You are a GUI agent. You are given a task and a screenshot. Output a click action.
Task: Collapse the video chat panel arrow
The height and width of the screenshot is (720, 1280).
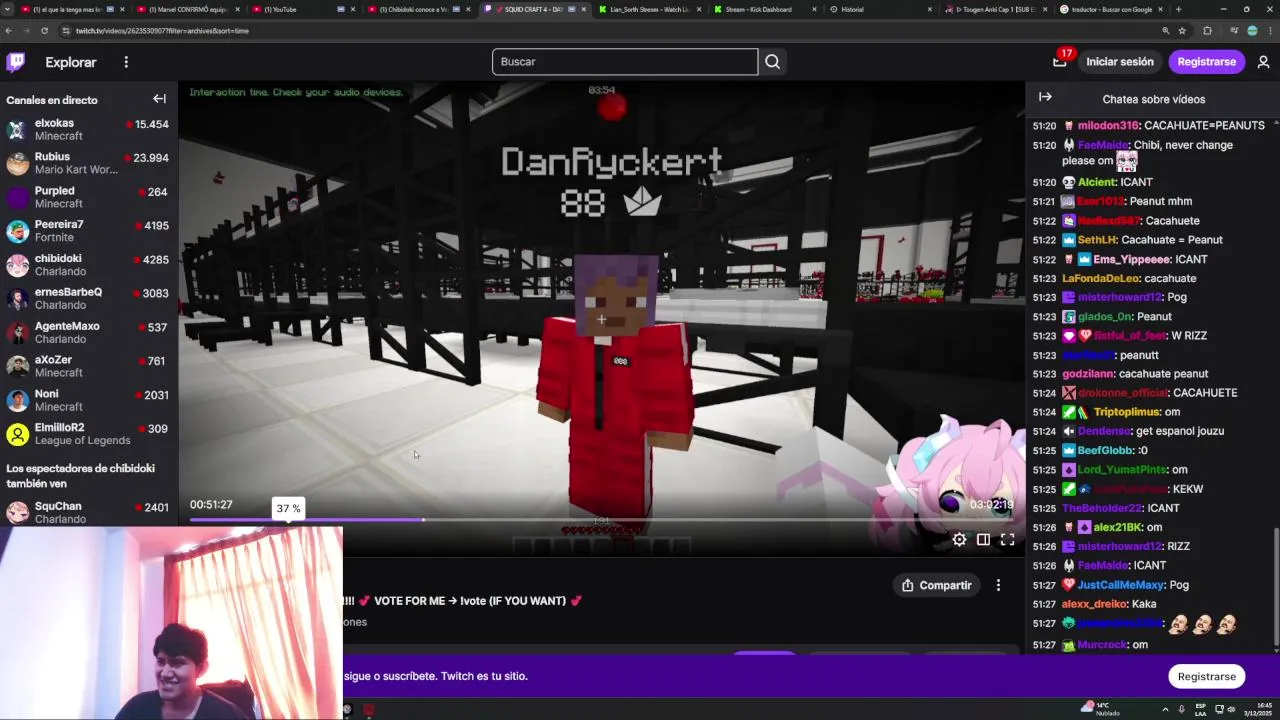click(1045, 98)
